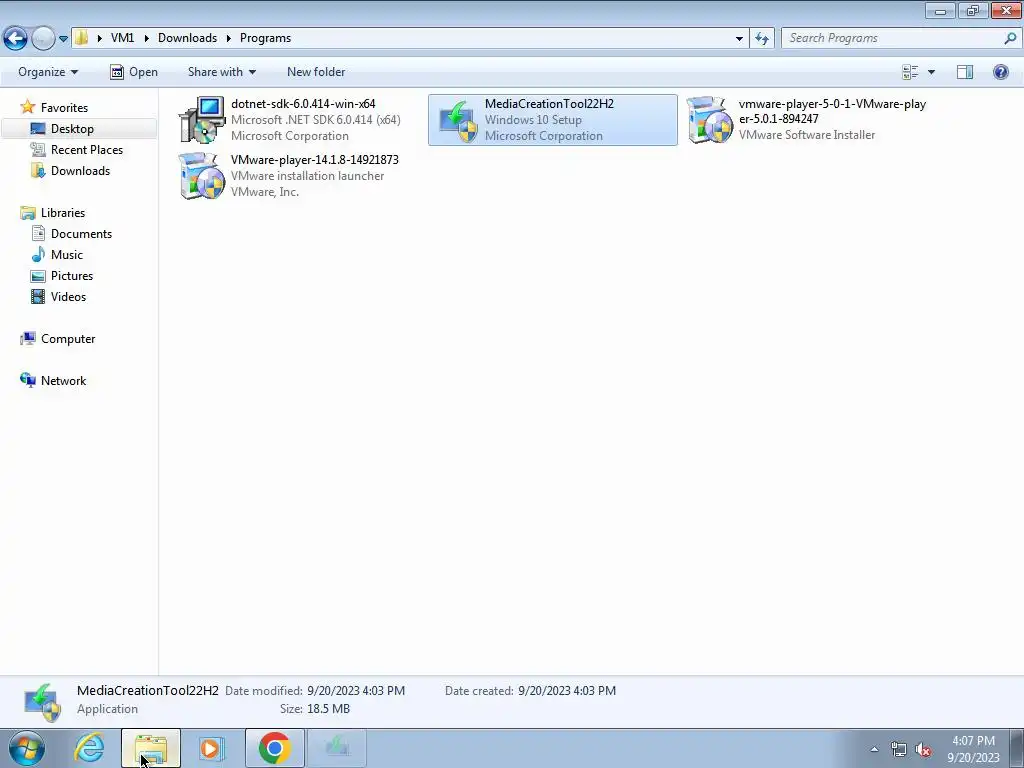Go back with the Back arrow button
The height and width of the screenshot is (768, 1024).
click(16, 38)
